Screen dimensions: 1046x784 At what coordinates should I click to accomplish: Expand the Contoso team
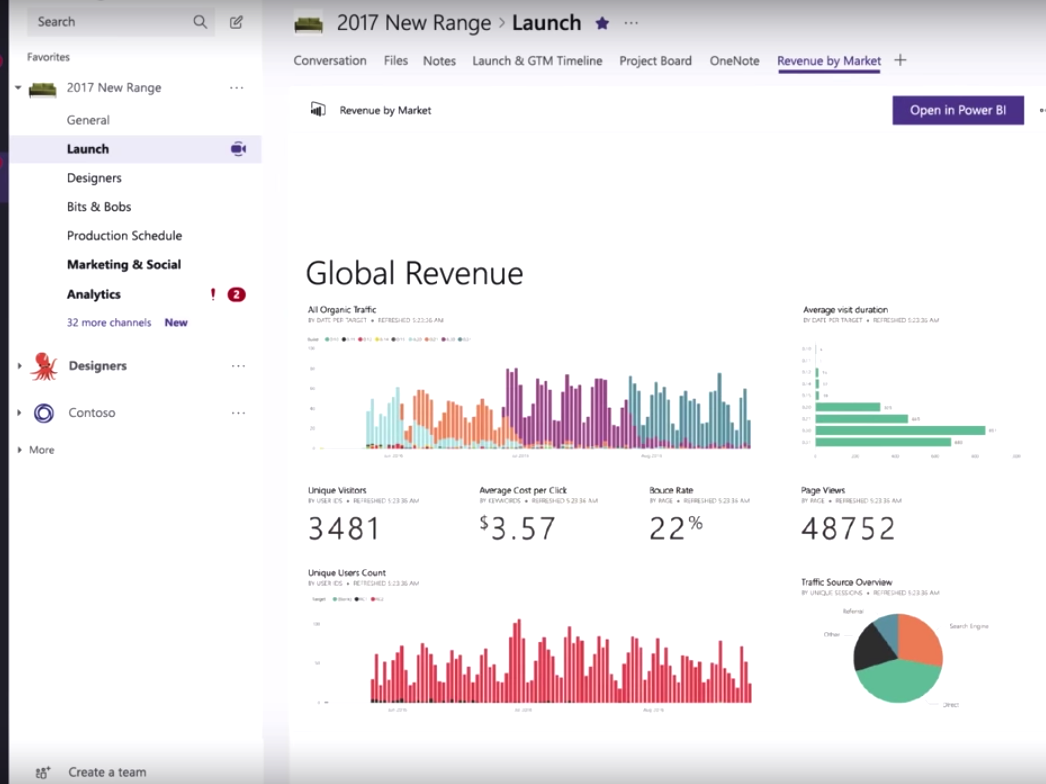coord(19,413)
